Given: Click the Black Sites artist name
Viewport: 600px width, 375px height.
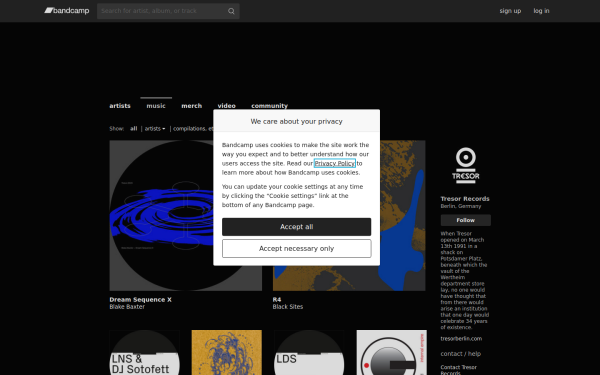Looking at the screenshot, I should tap(288, 307).
